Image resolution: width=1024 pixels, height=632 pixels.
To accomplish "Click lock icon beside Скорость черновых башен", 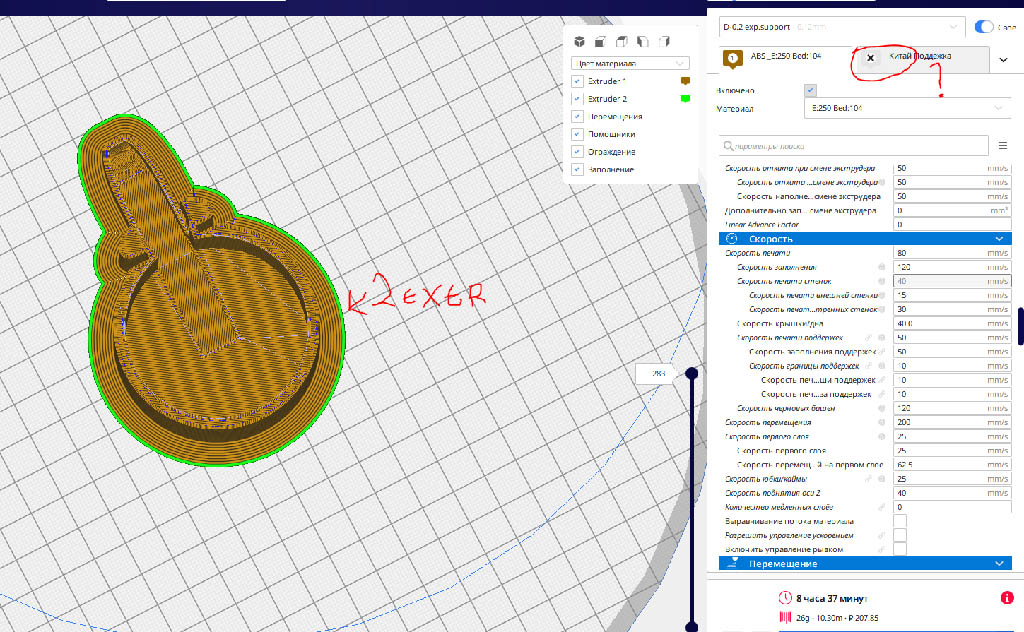I will (882, 408).
